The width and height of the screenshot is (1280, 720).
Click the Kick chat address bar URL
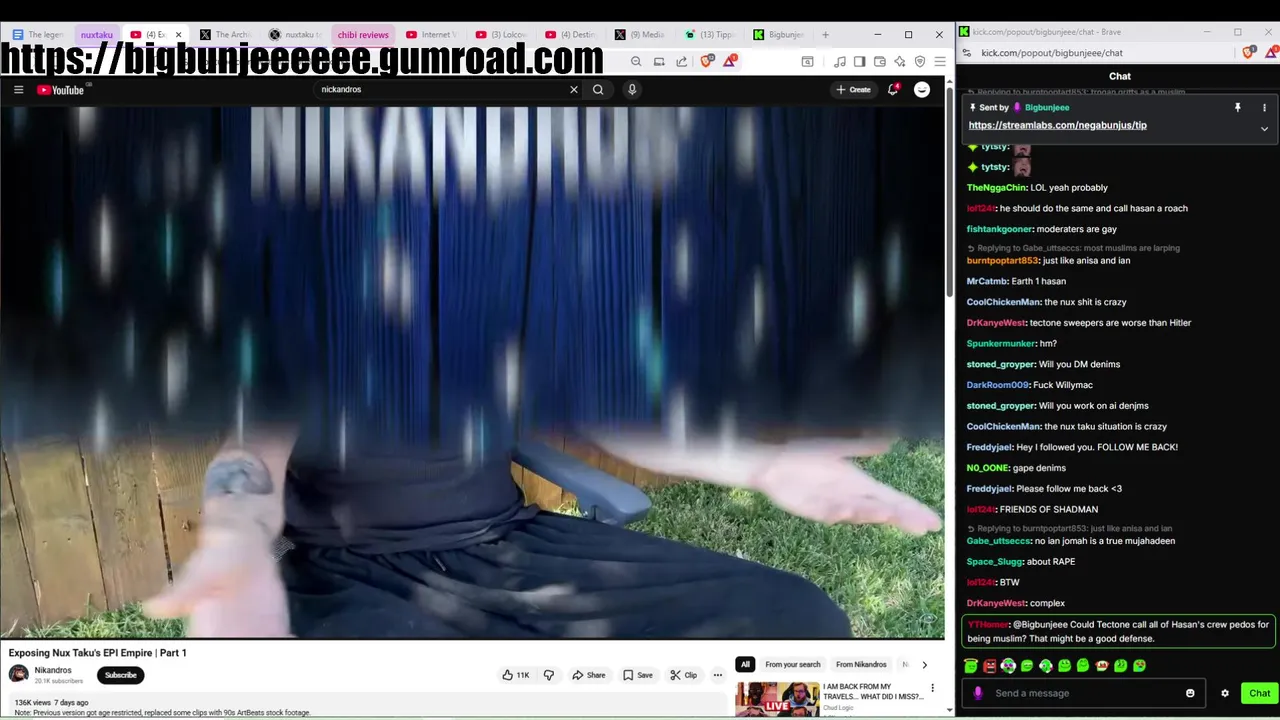coord(1051,53)
